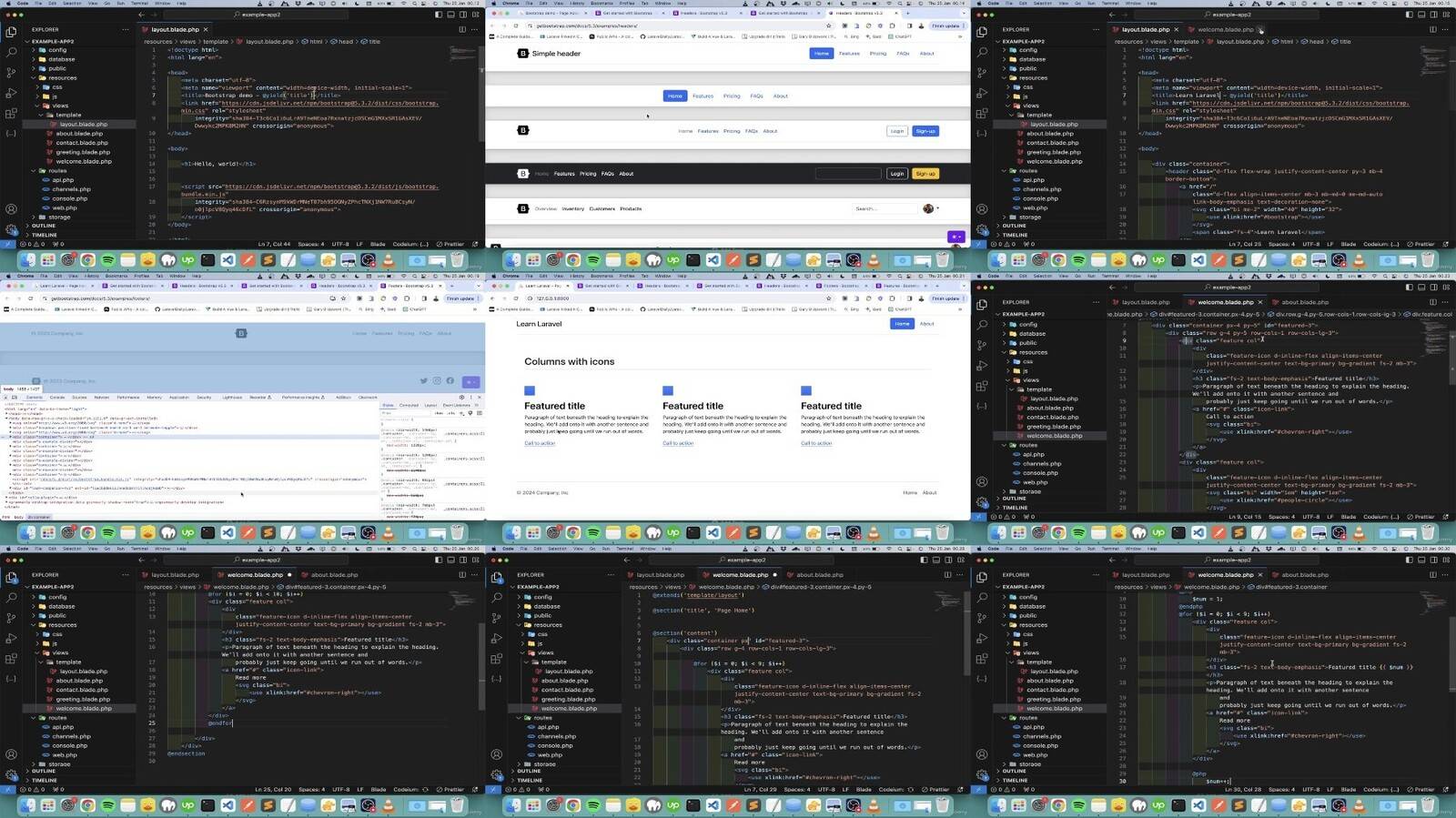Go back in the Columns with icons browser
The image size is (1456, 818).
[494, 298]
